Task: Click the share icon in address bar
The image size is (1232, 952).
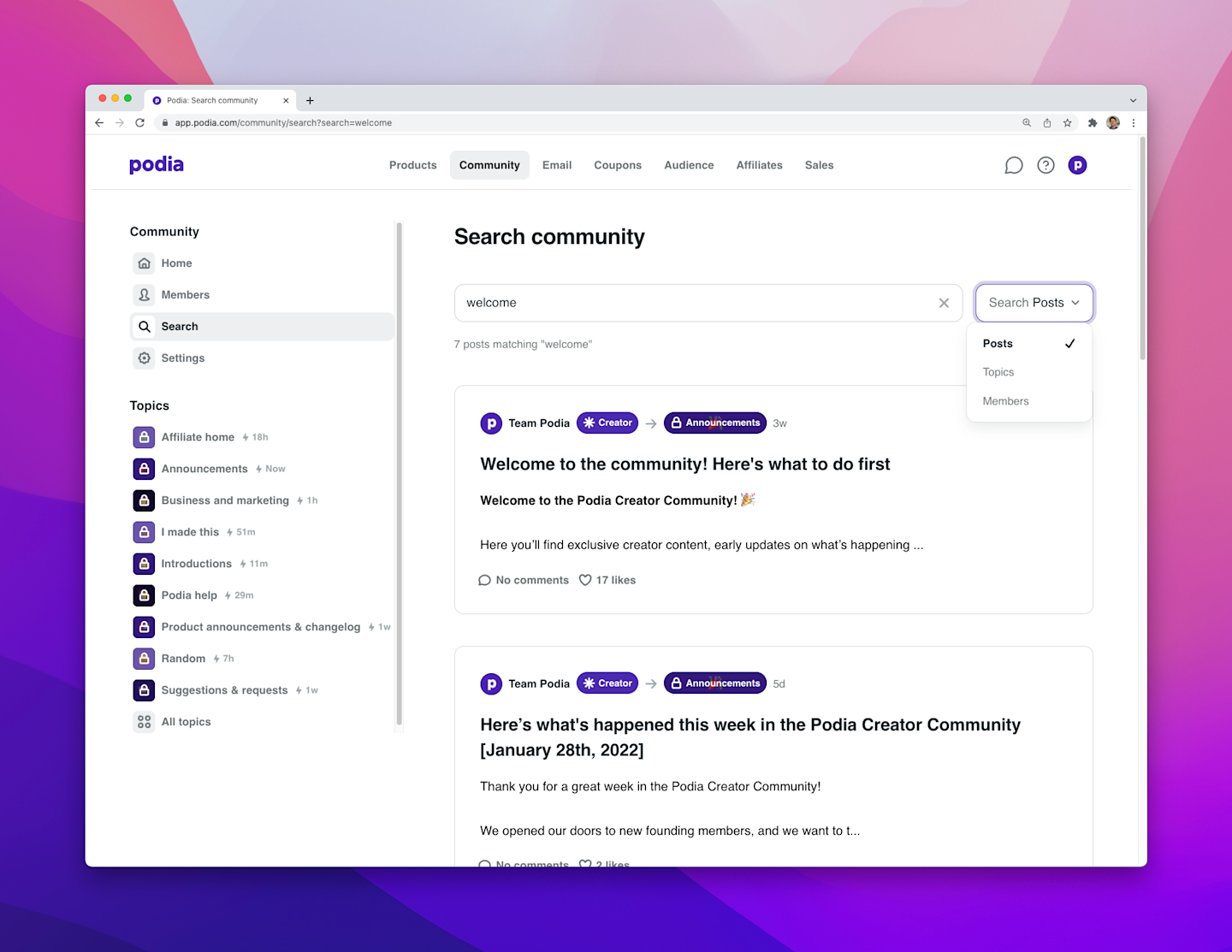Action: (1047, 123)
